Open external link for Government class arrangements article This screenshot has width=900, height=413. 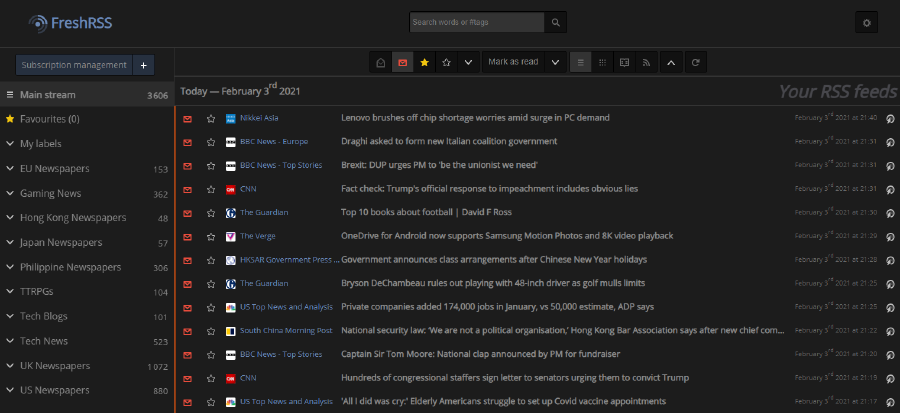[890, 260]
